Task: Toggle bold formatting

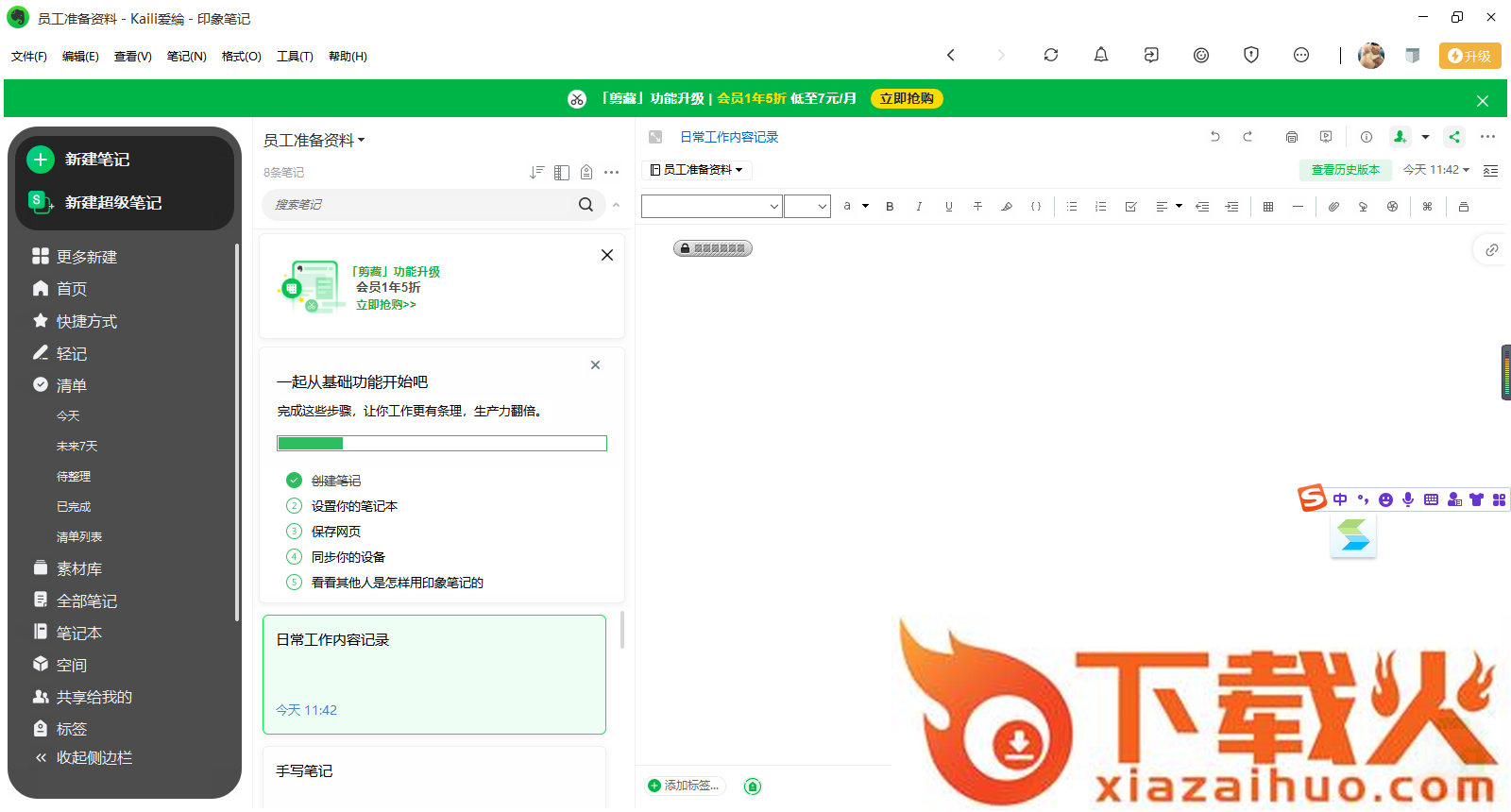Action: point(890,207)
